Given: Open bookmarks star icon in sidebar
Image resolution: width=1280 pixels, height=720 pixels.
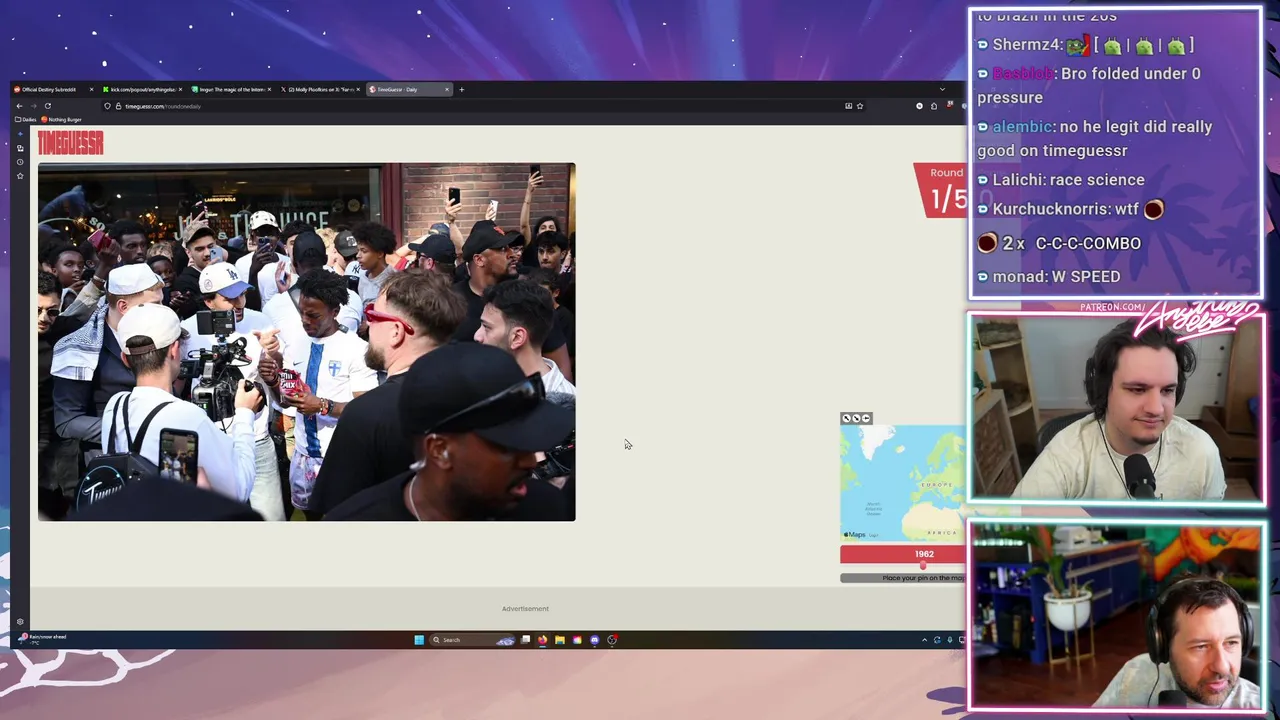Looking at the screenshot, I should pos(20,176).
